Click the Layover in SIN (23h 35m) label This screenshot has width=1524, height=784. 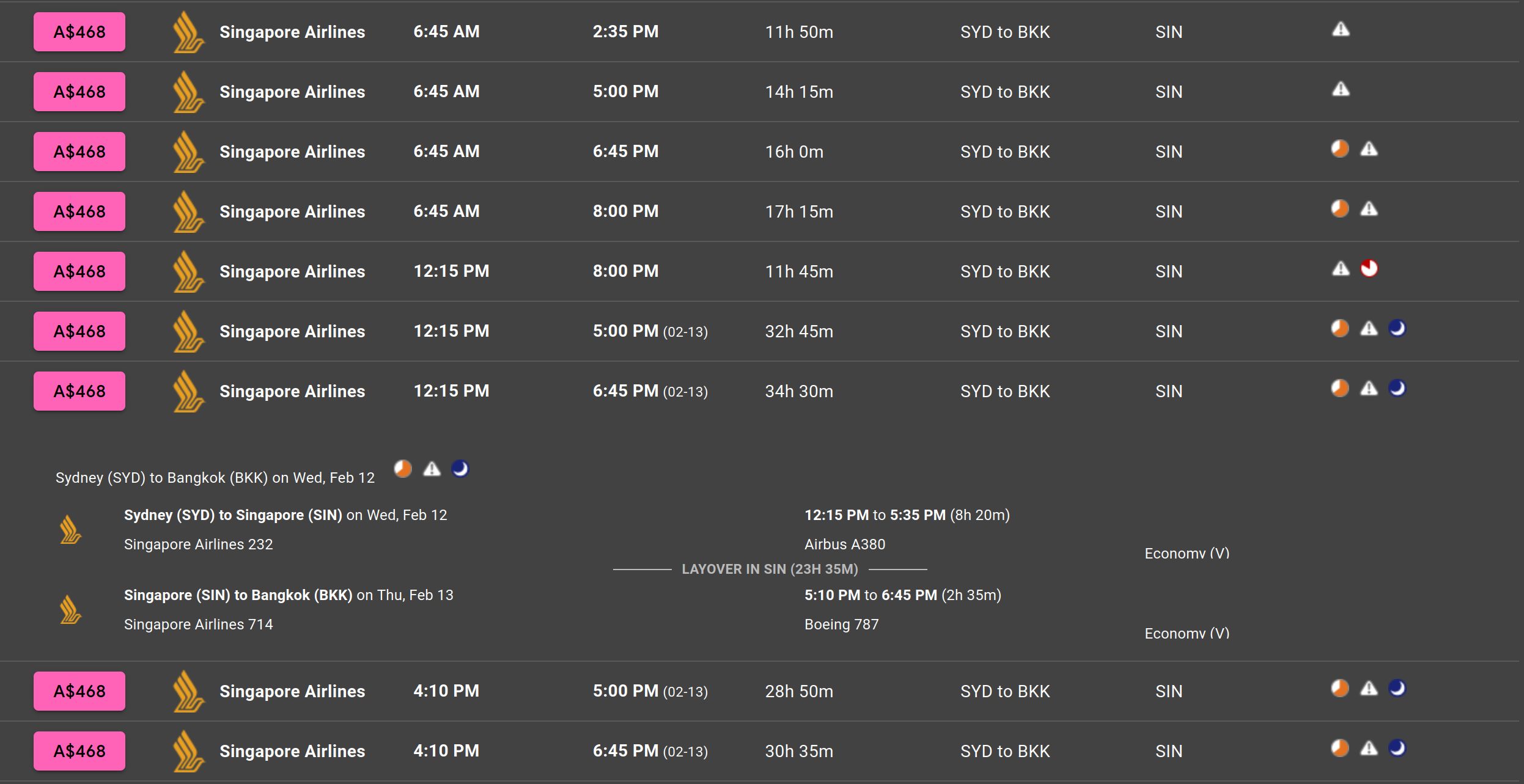[770, 569]
